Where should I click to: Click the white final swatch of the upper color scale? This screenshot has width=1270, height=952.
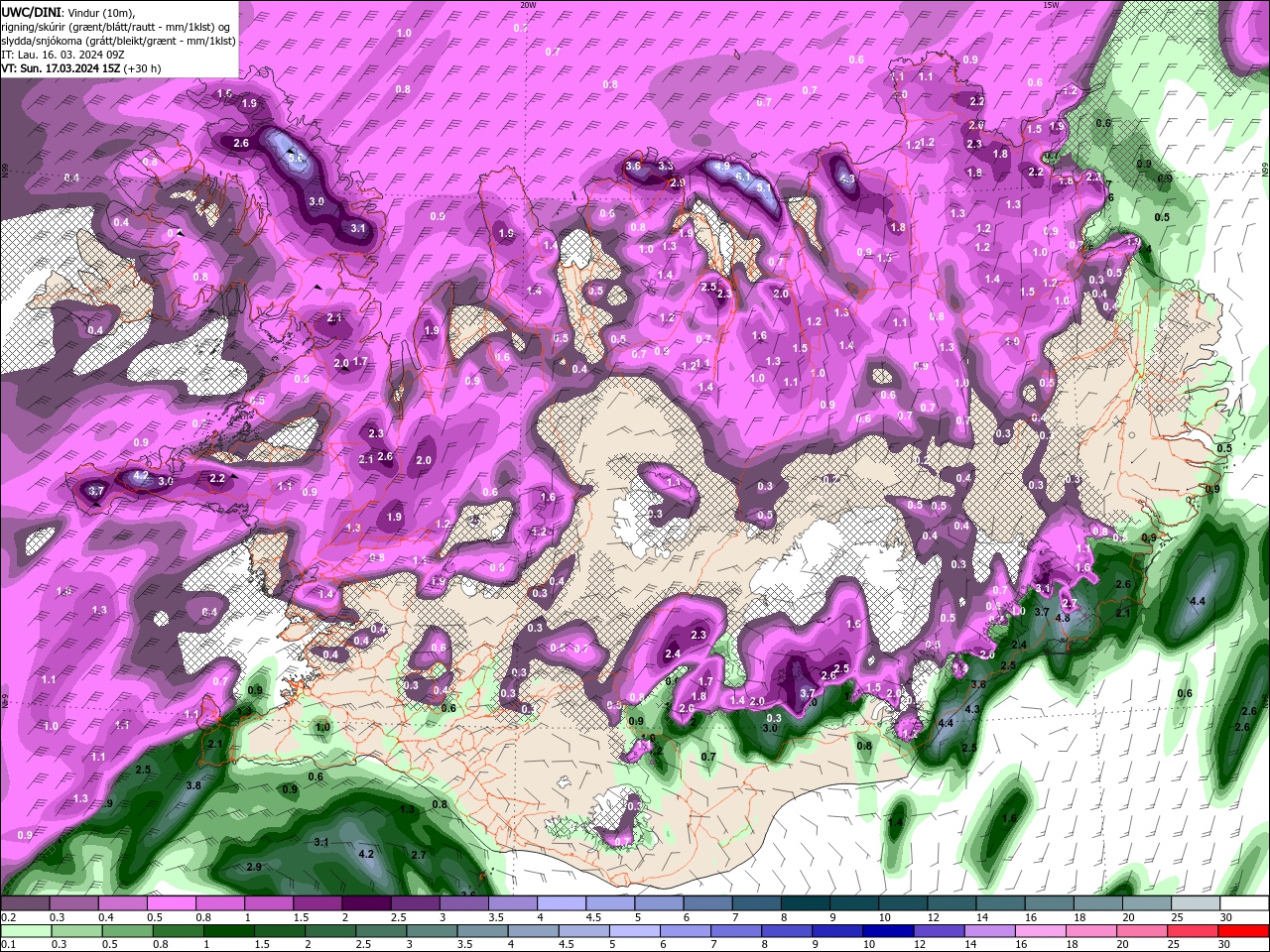click(1244, 902)
